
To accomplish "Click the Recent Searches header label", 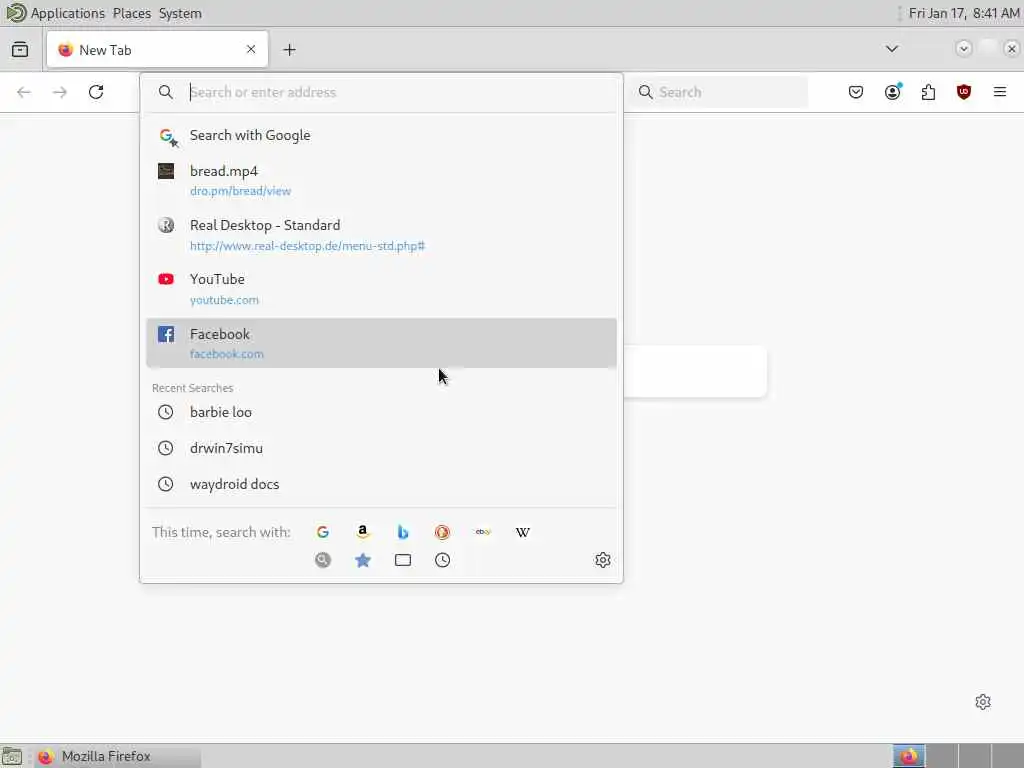I will click(193, 388).
